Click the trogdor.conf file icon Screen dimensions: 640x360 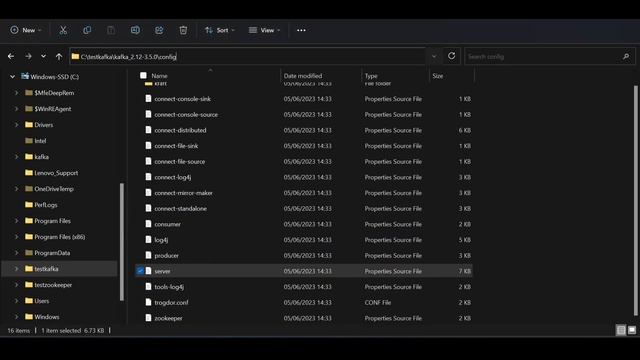(x=148, y=302)
